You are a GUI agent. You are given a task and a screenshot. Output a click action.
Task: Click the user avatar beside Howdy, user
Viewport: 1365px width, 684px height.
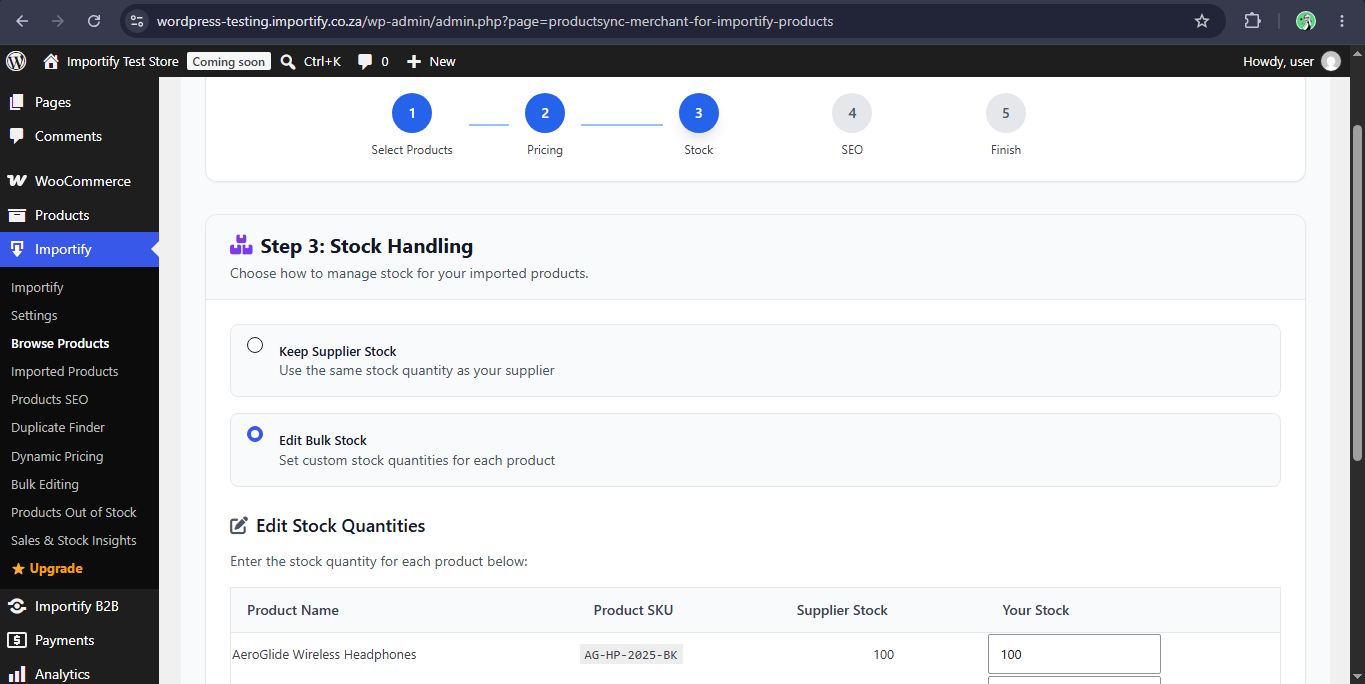[x=1331, y=61]
